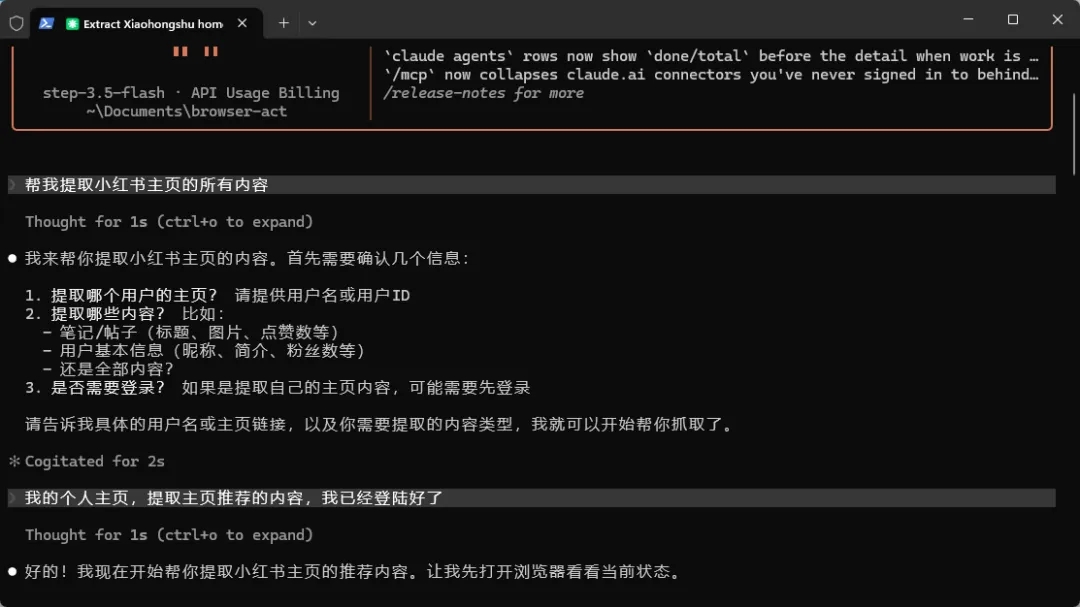Click the '用户基本信息' bullet line
The image size is (1080, 607).
[203, 351]
